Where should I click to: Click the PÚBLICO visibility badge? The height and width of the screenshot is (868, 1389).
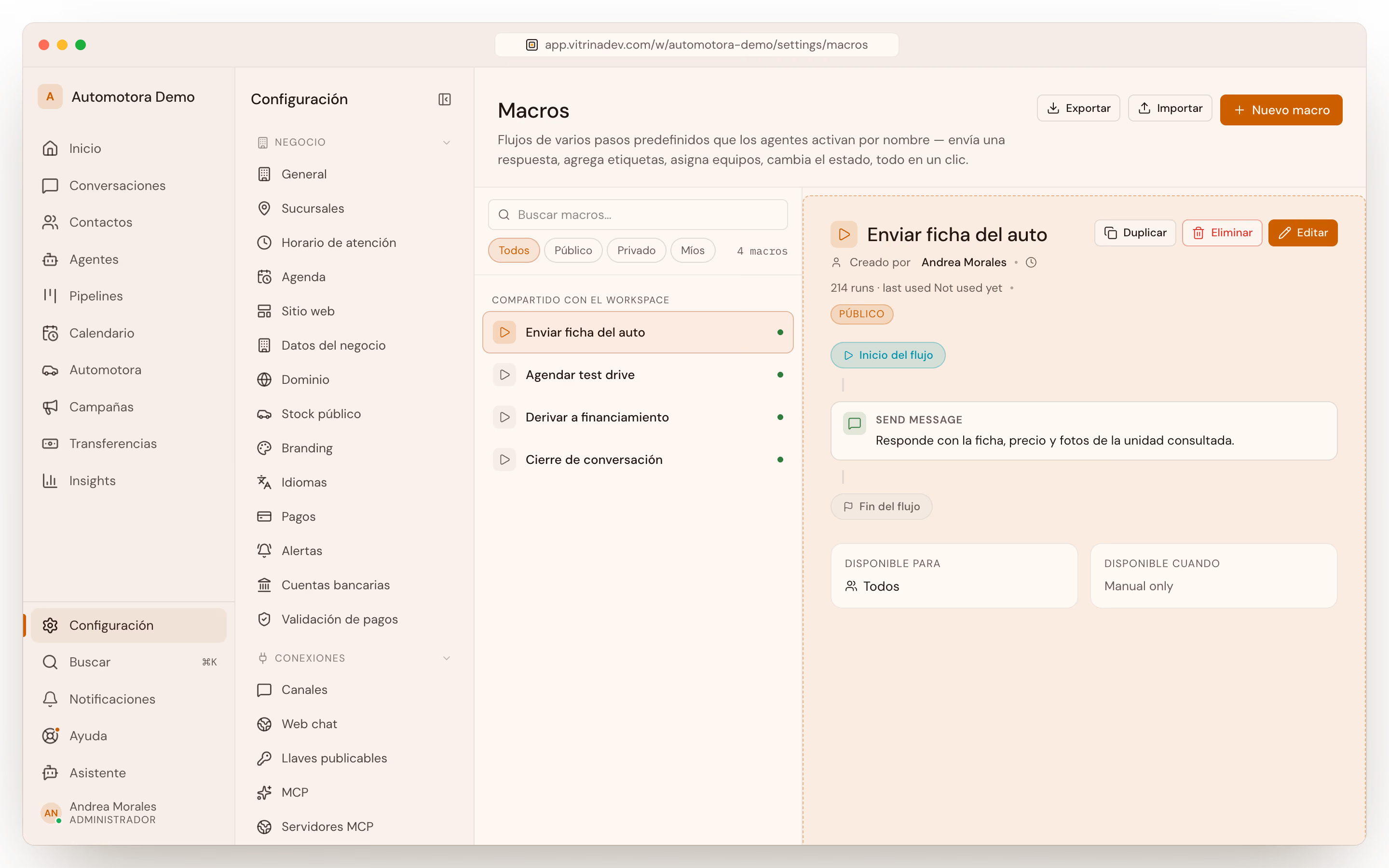tap(861, 314)
